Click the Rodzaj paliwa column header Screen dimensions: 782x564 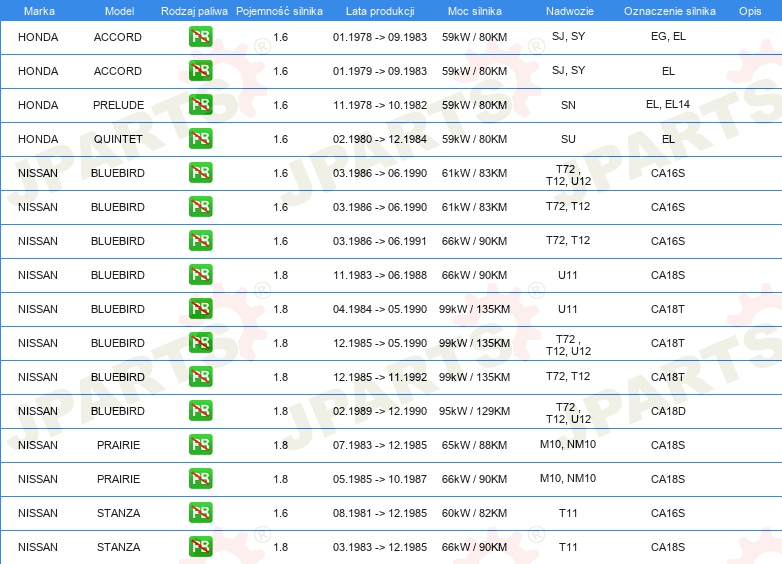pyautogui.click(x=194, y=11)
